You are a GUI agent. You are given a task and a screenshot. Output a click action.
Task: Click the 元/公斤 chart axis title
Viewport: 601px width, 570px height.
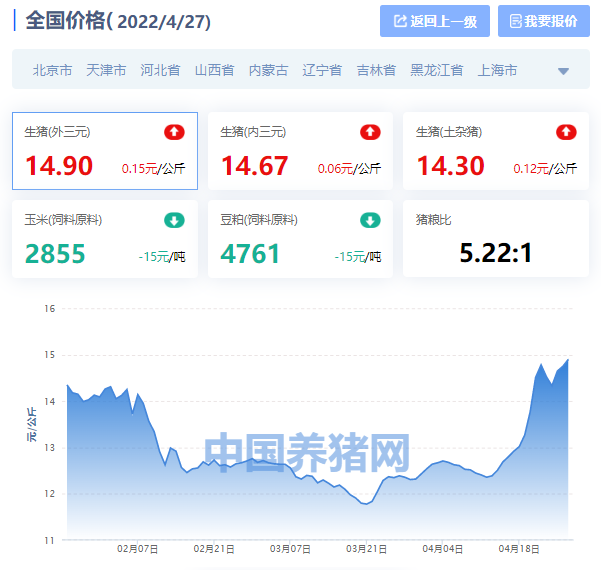pos(32,424)
